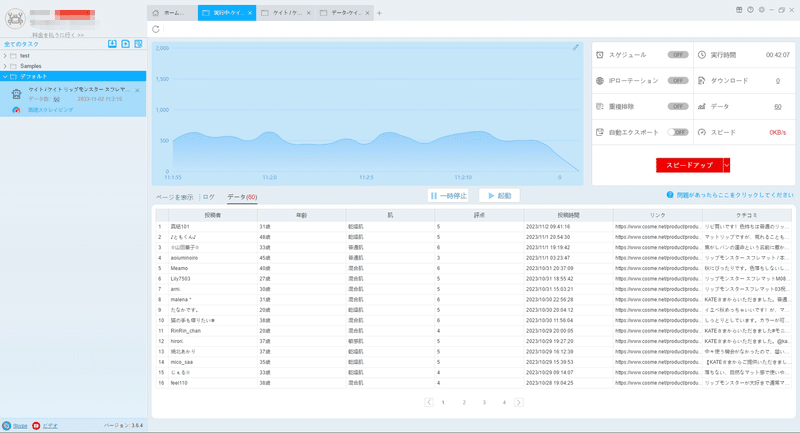Click the gauge icon beside スピード

[x=702, y=132]
